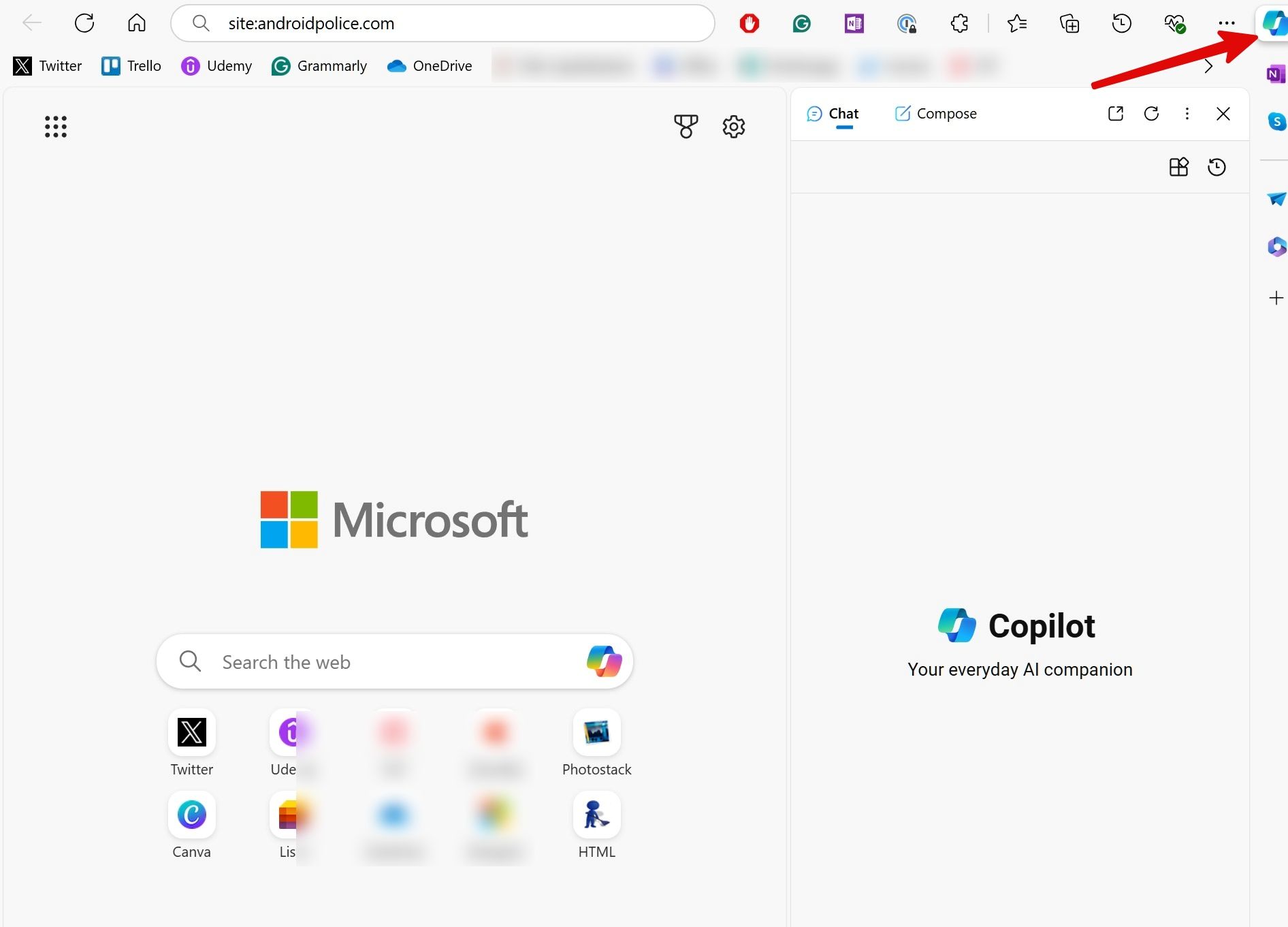The height and width of the screenshot is (927, 1288).
Task: Switch to the Compose tab in Copilot
Action: point(935,114)
